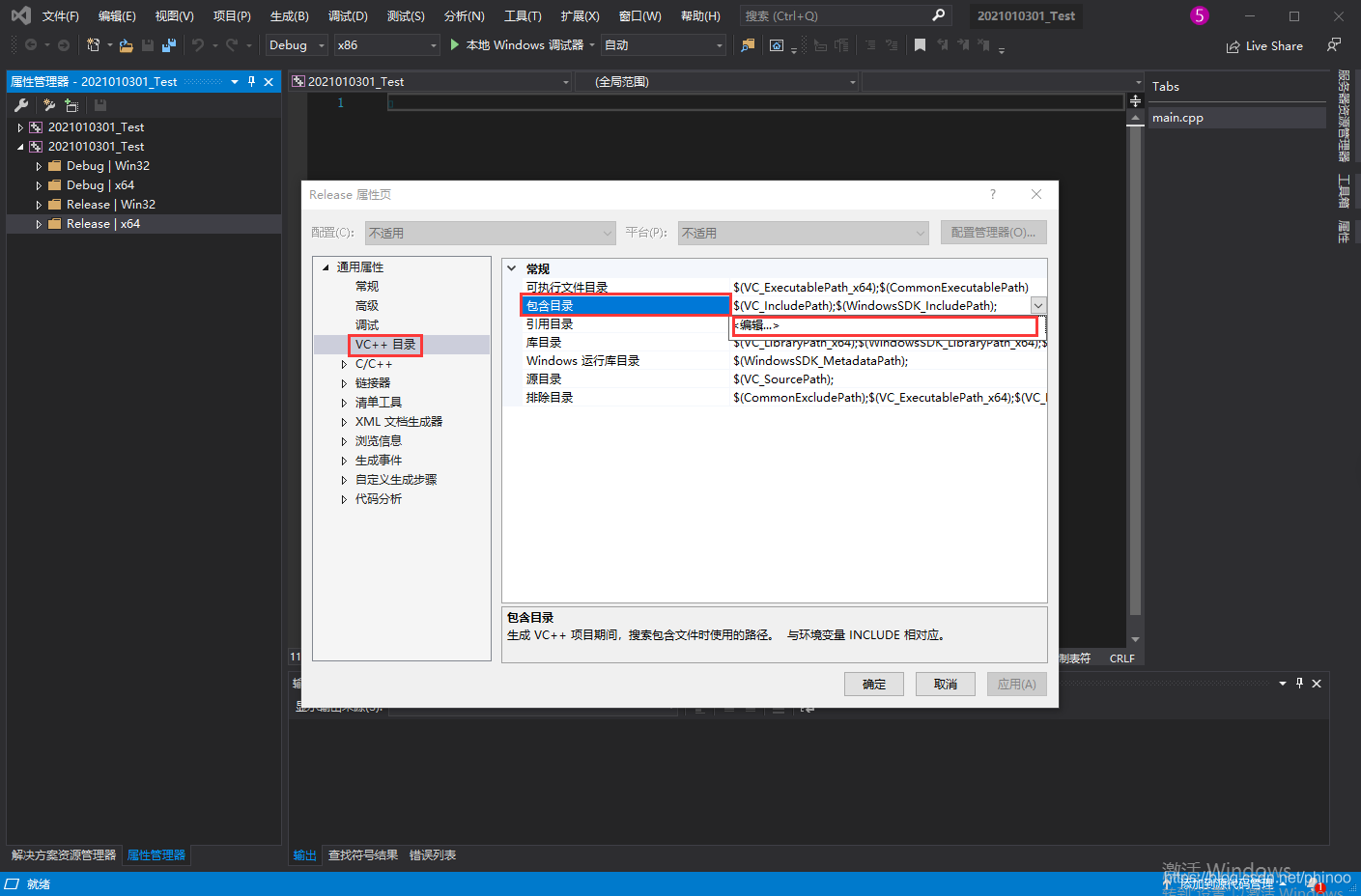Click the new project toolbar icon
Image resolution: width=1361 pixels, height=896 pixels.
tap(93, 45)
